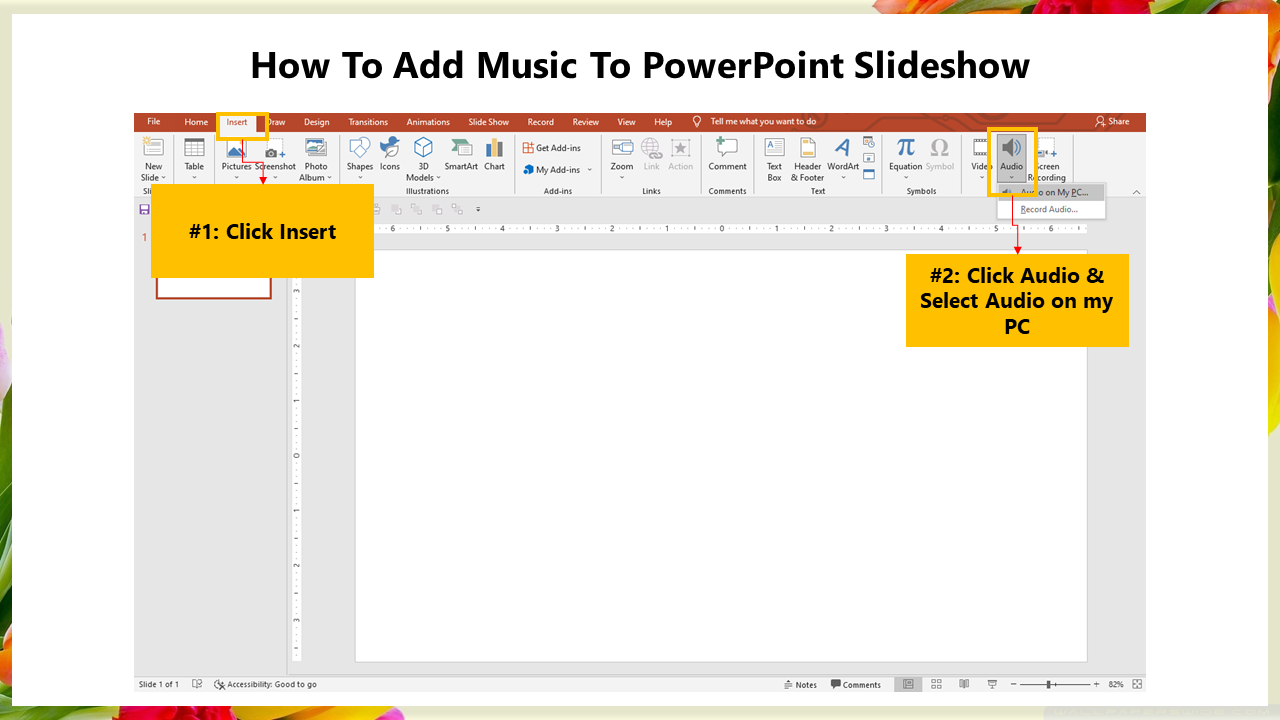Insert Icons from the library
This screenshot has width=1280, height=720.
pos(390,154)
